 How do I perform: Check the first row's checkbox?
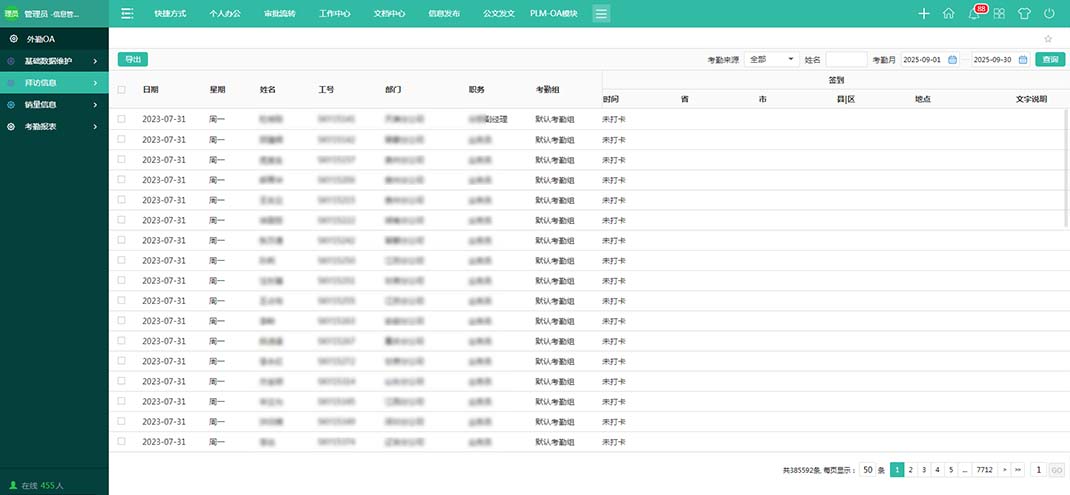(122, 119)
